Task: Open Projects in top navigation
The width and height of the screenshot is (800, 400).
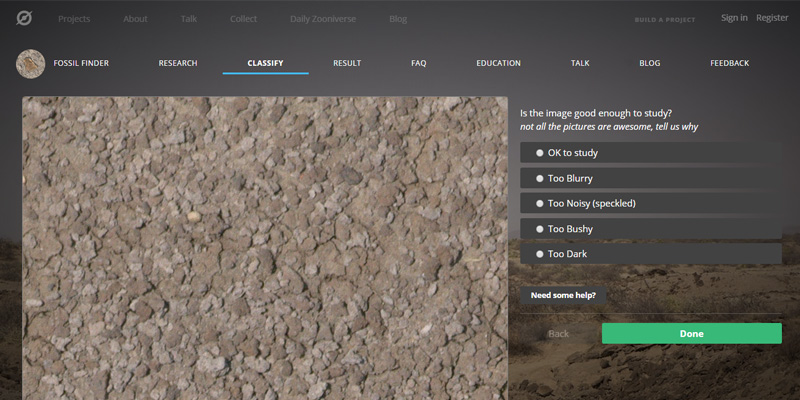Action: click(x=74, y=19)
